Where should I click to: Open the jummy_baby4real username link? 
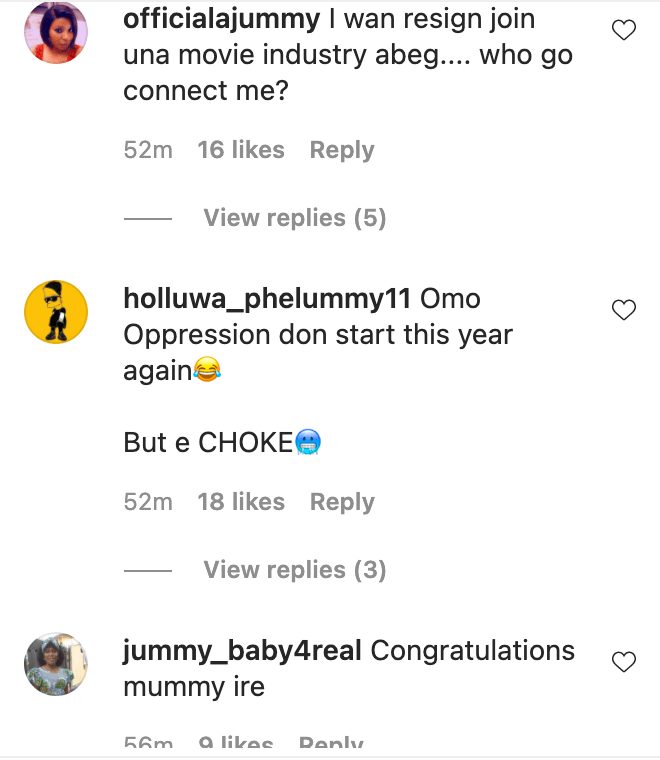(242, 651)
